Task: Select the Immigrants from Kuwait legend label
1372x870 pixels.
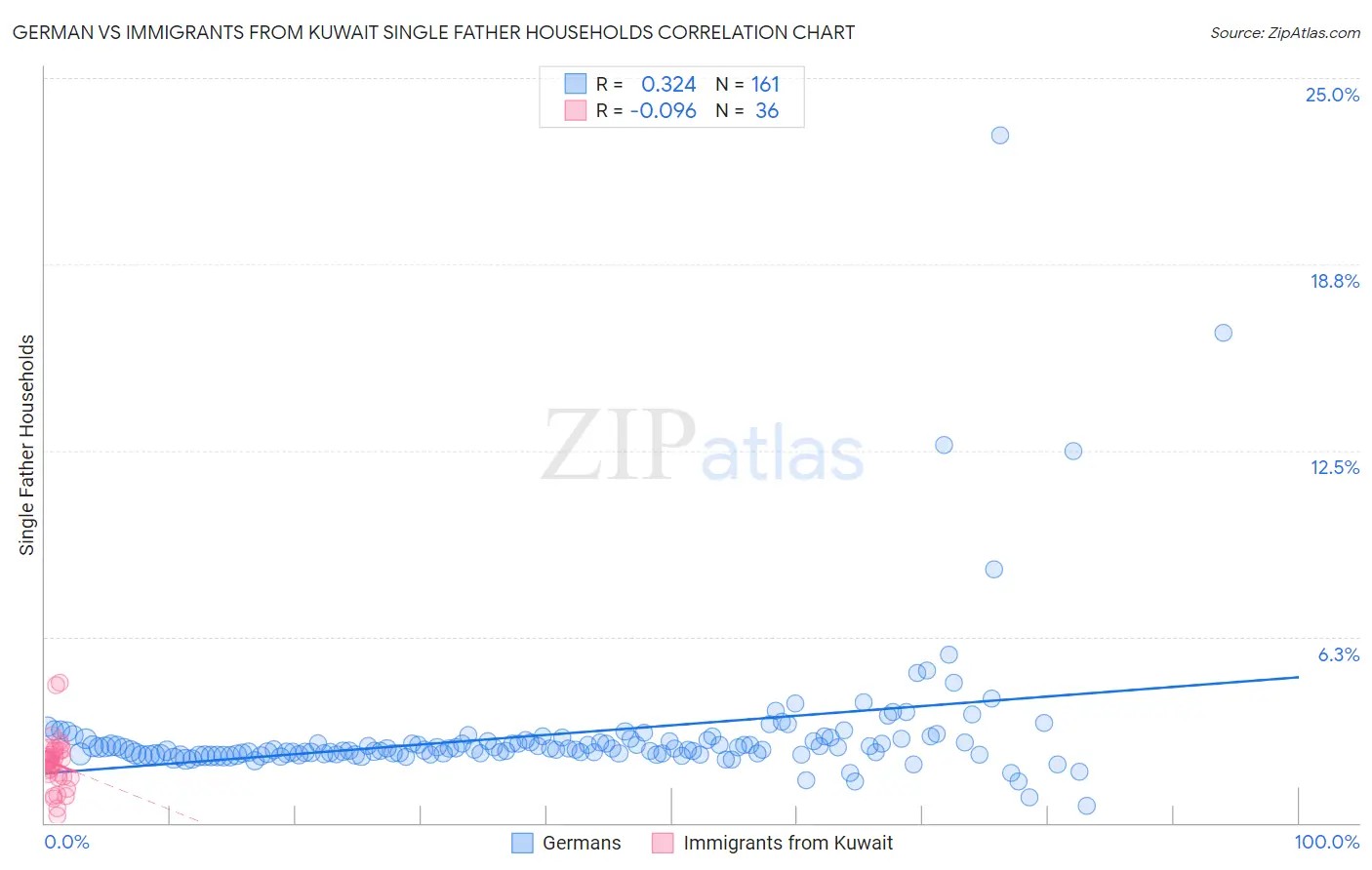Action: (x=788, y=843)
